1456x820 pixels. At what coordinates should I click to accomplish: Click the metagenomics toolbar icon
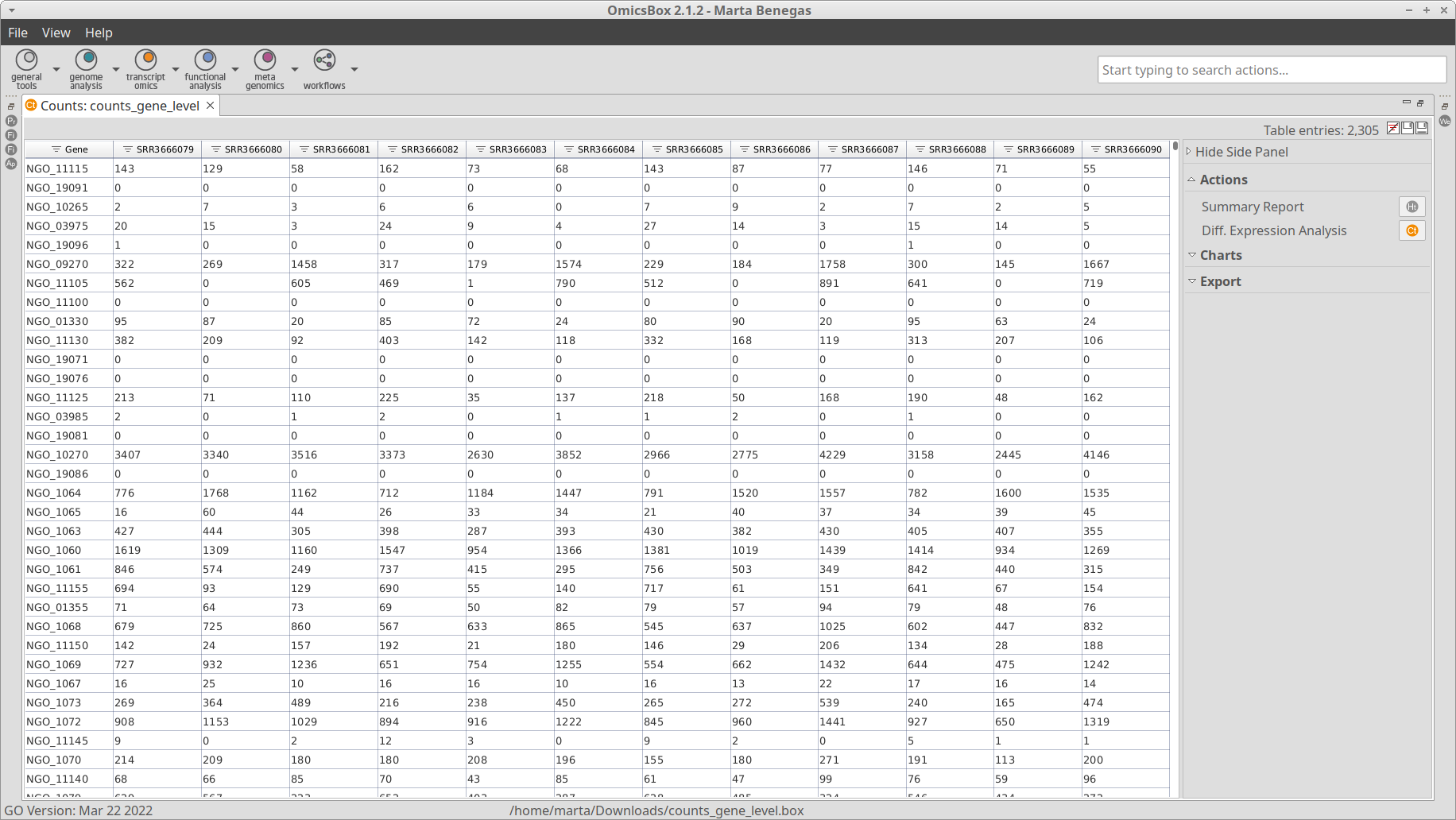point(265,60)
